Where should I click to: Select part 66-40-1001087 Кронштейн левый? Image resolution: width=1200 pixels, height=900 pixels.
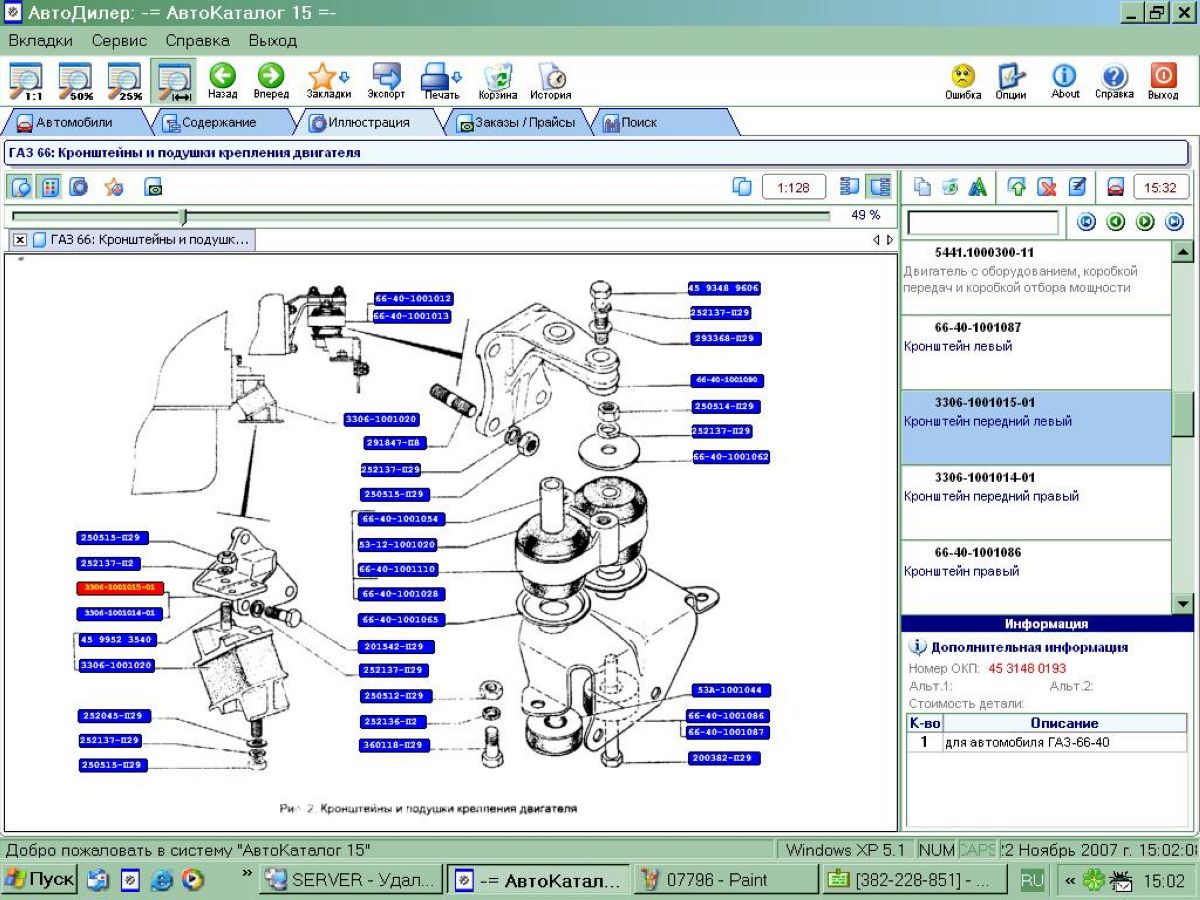click(1036, 353)
